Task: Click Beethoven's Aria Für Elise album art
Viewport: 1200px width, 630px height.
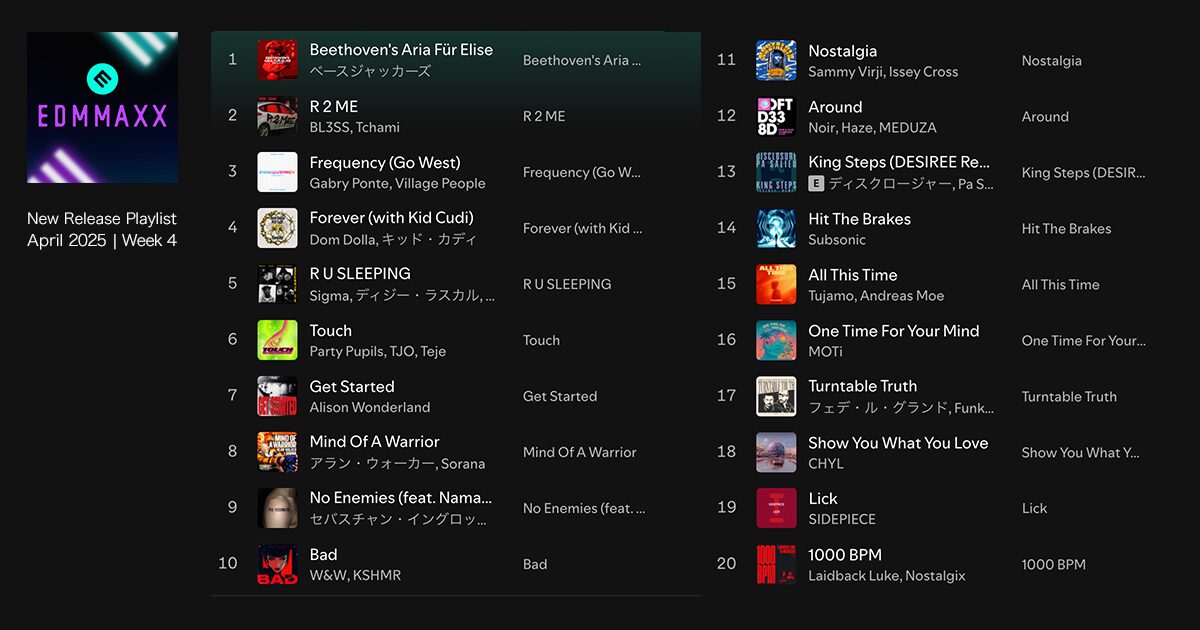Action: pyautogui.click(x=277, y=60)
